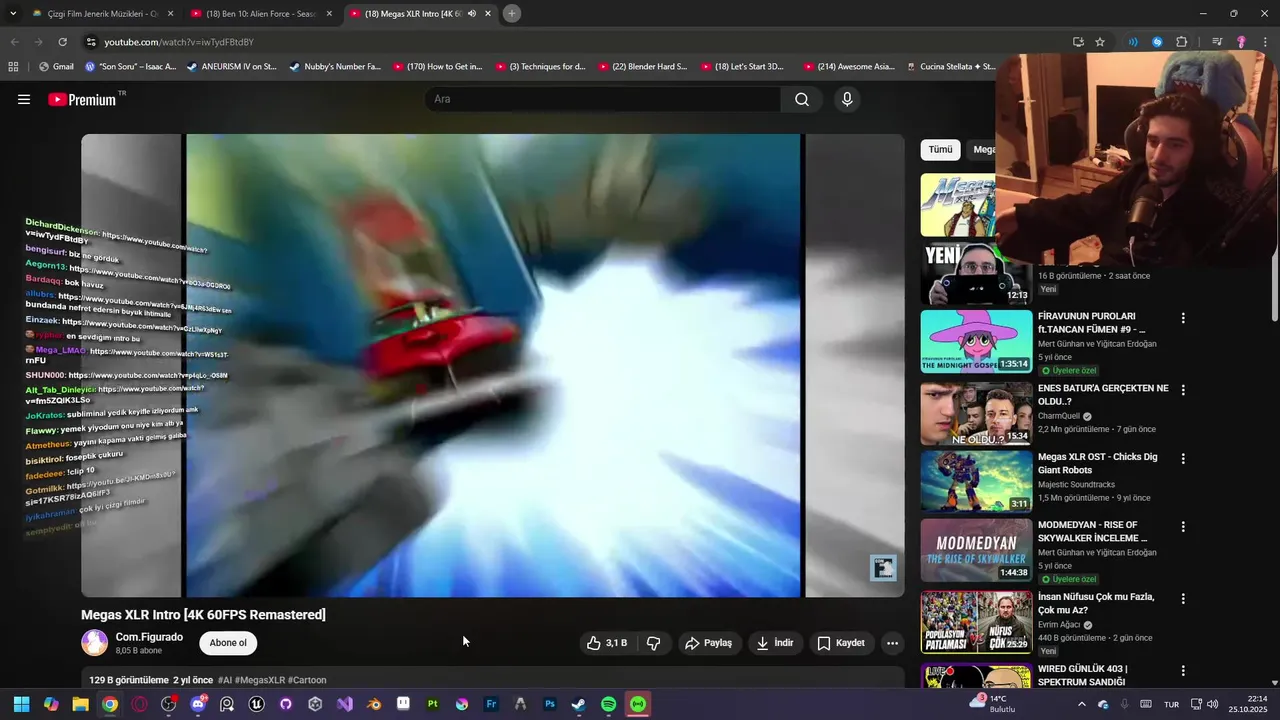Image resolution: width=1280 pixels, height=720 pixels.
Task: Open more actions ellipsis below video
Action: [x=892, y=643]
